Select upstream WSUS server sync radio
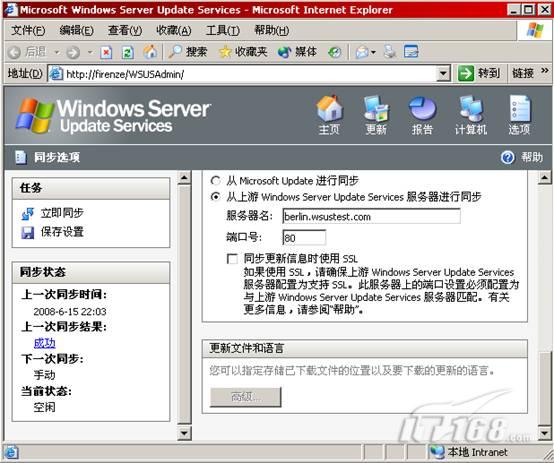This screenshot has height=463, width=554. click(215, 197)
